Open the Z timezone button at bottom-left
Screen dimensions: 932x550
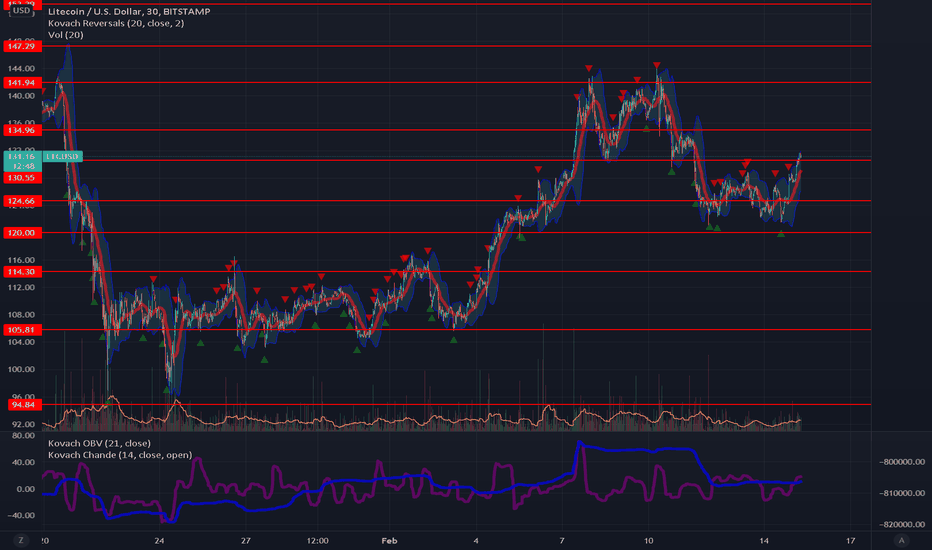(x=21, y=540)
